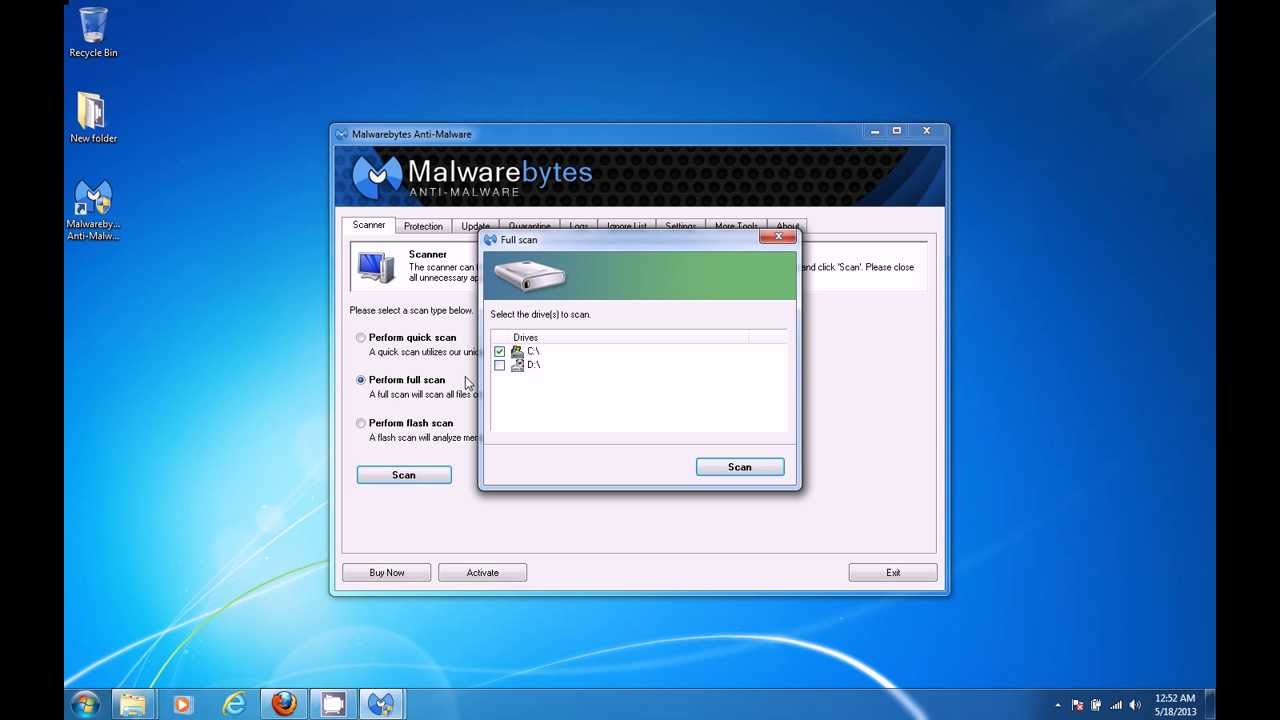Viewport: 1280px width, 720px height.
Task: Launch Internet Explorer from the taskbar
Action: (x=233, y=704)
